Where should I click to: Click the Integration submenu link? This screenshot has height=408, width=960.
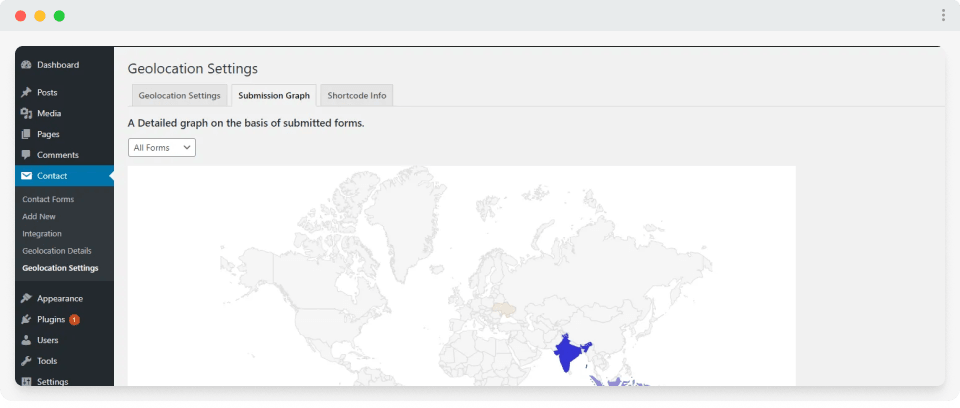(x=42, y=233)
